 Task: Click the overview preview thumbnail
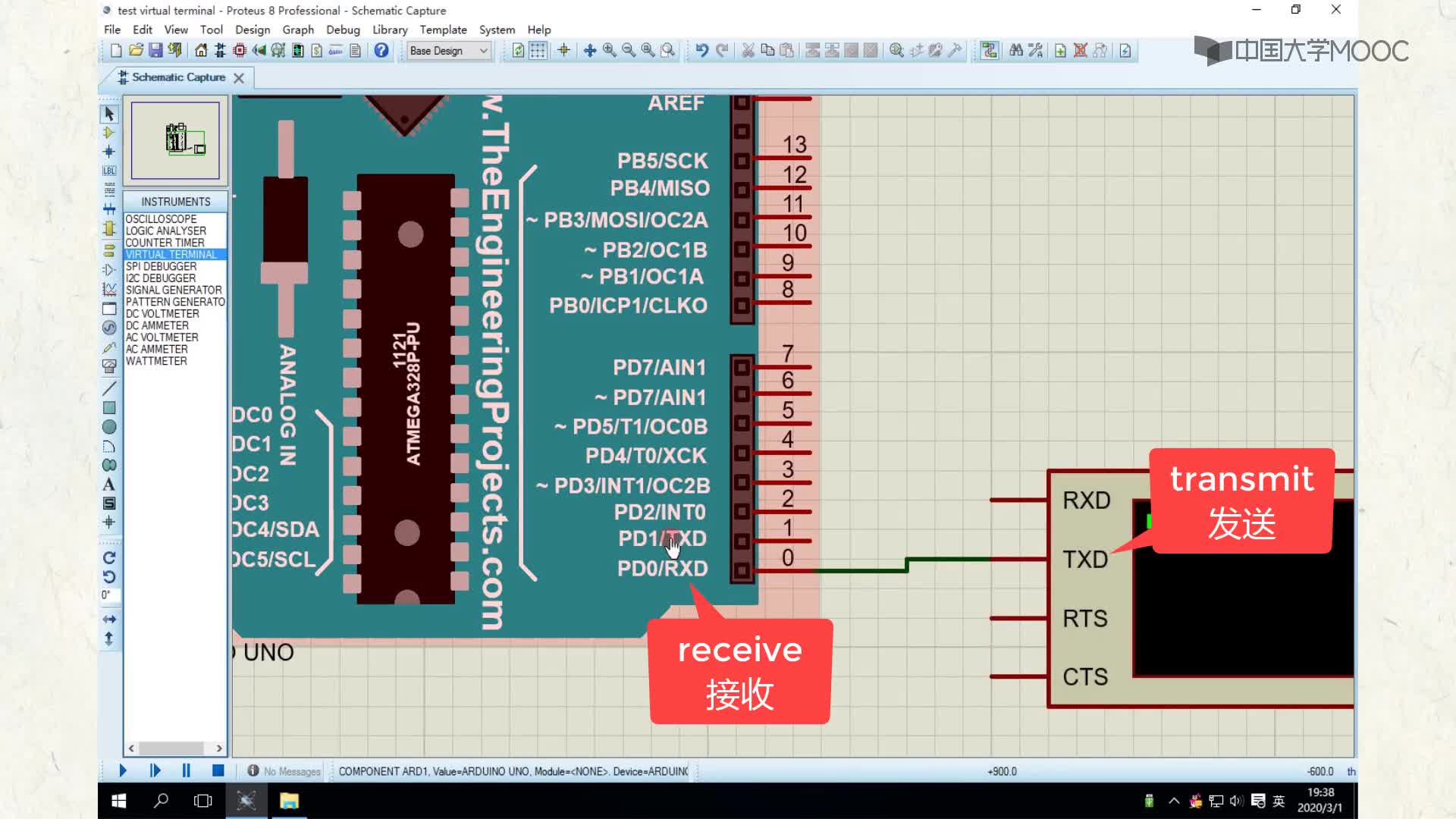[175, 141]
